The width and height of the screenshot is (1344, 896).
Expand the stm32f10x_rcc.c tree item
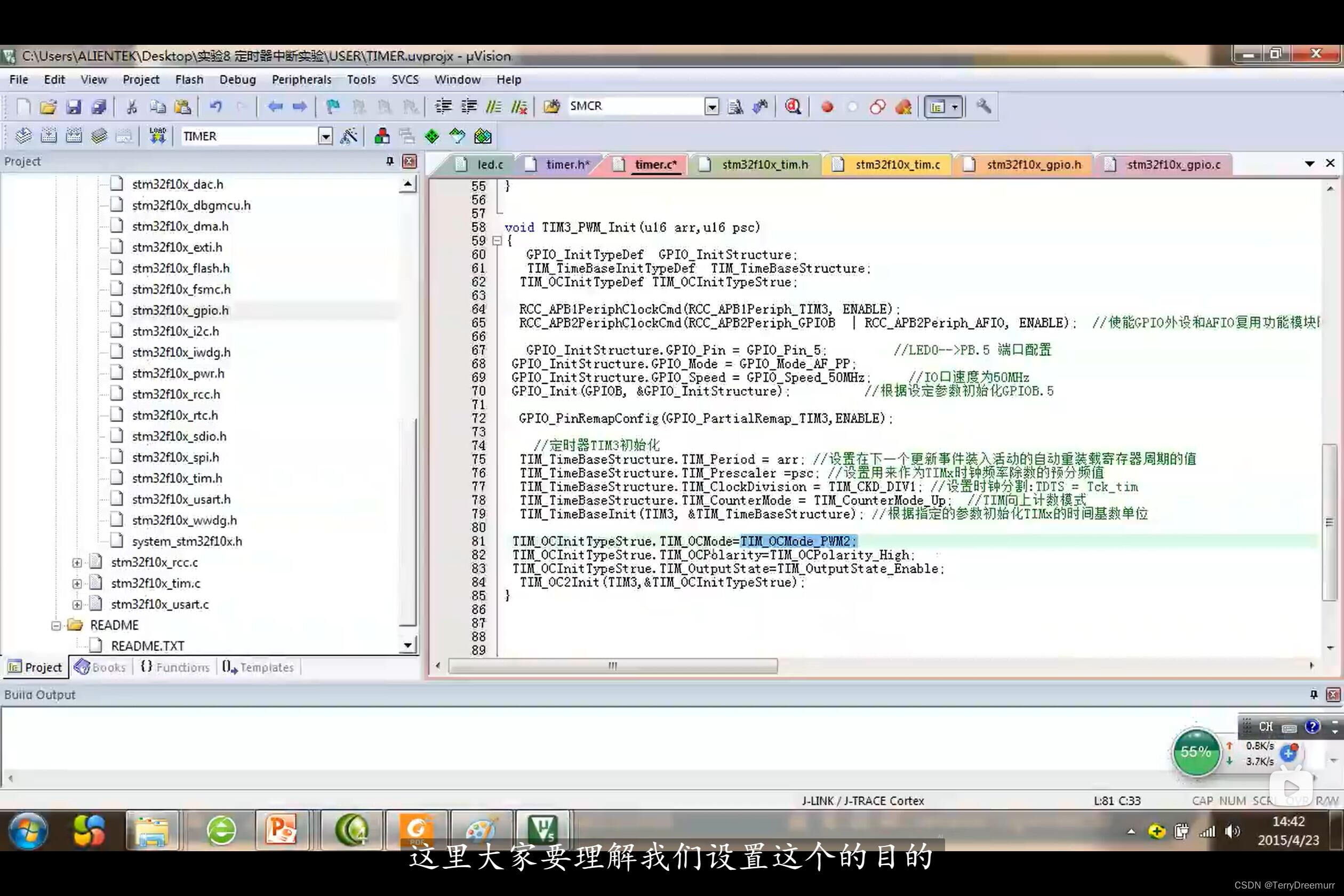(77, 562)
